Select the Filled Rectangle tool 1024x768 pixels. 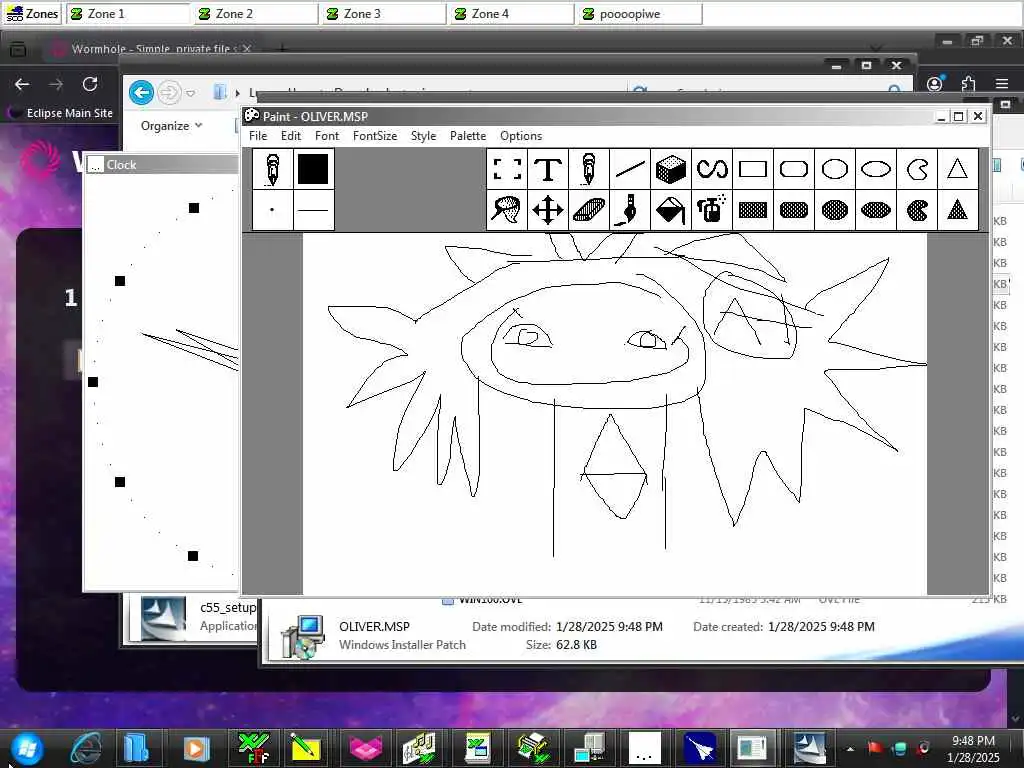pos(752,210)
